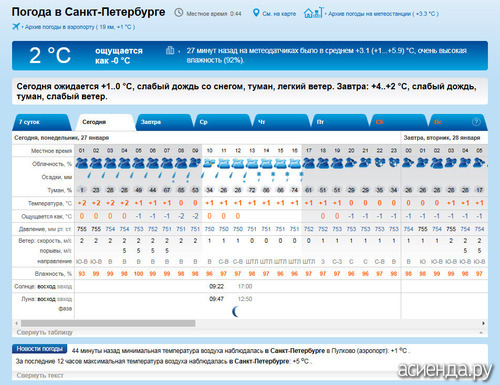Click the Новости погоды label
The width and height of the screenshot is (500, 385).
(39, 349)
